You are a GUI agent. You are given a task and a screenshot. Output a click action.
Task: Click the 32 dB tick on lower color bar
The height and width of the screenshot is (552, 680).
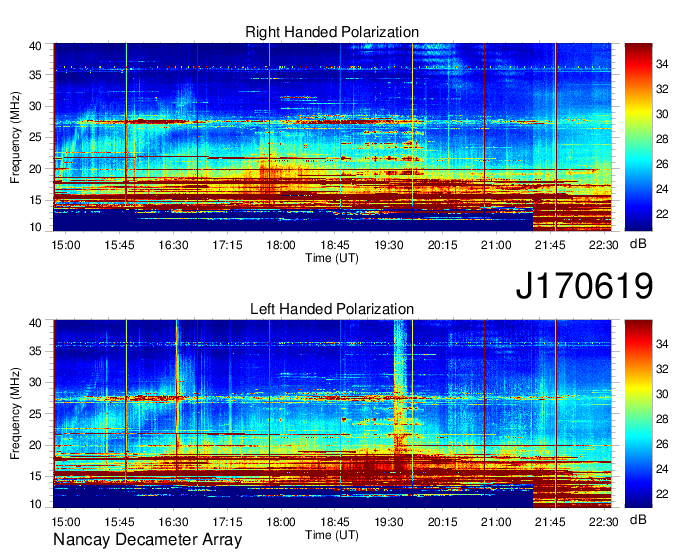pyautogui.click(x=662, y=369)
